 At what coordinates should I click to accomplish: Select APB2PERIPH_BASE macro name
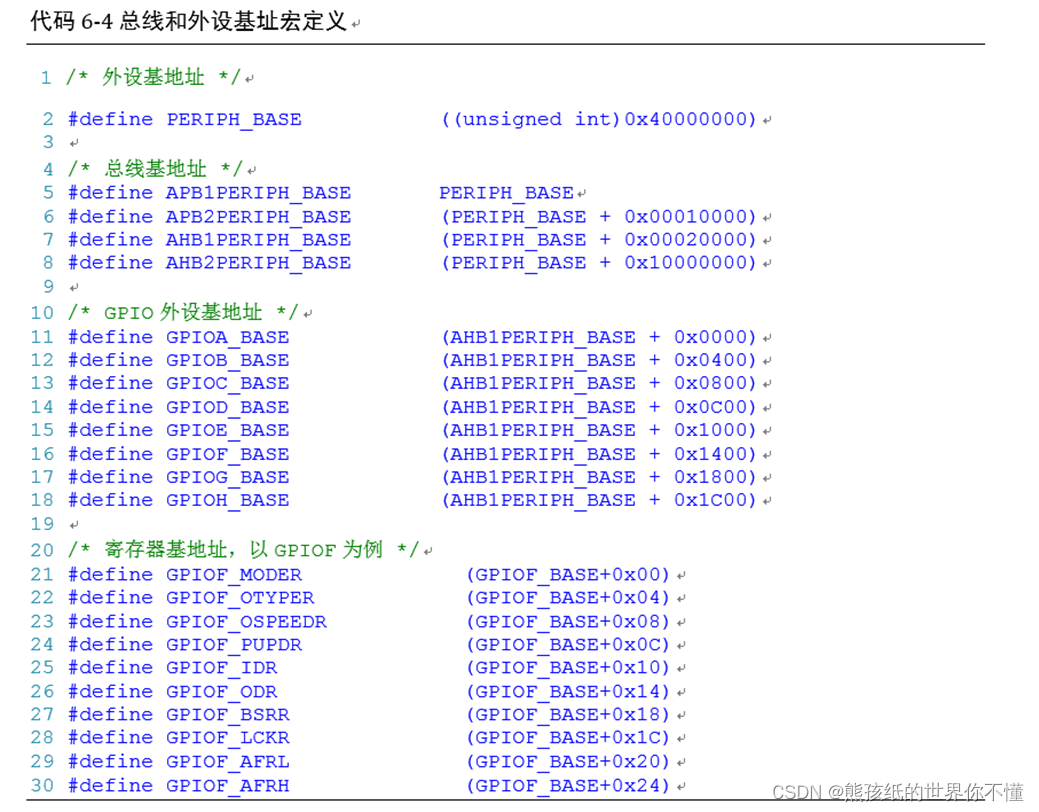pos(258,217)
